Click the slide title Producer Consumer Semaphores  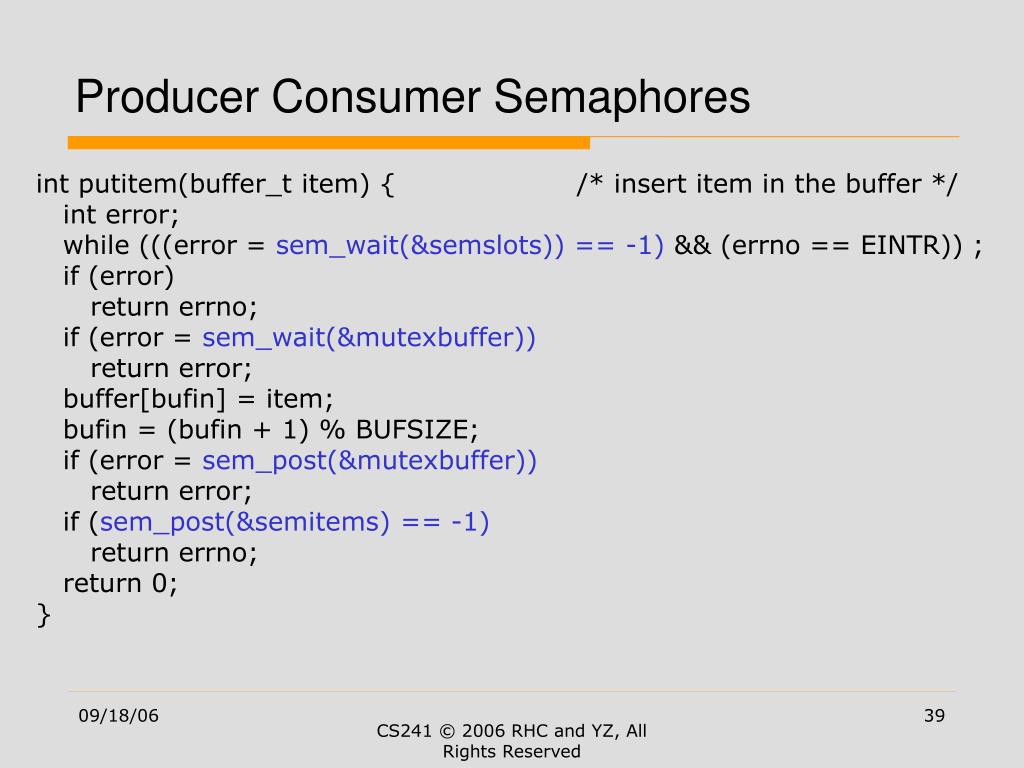[413, 97]
